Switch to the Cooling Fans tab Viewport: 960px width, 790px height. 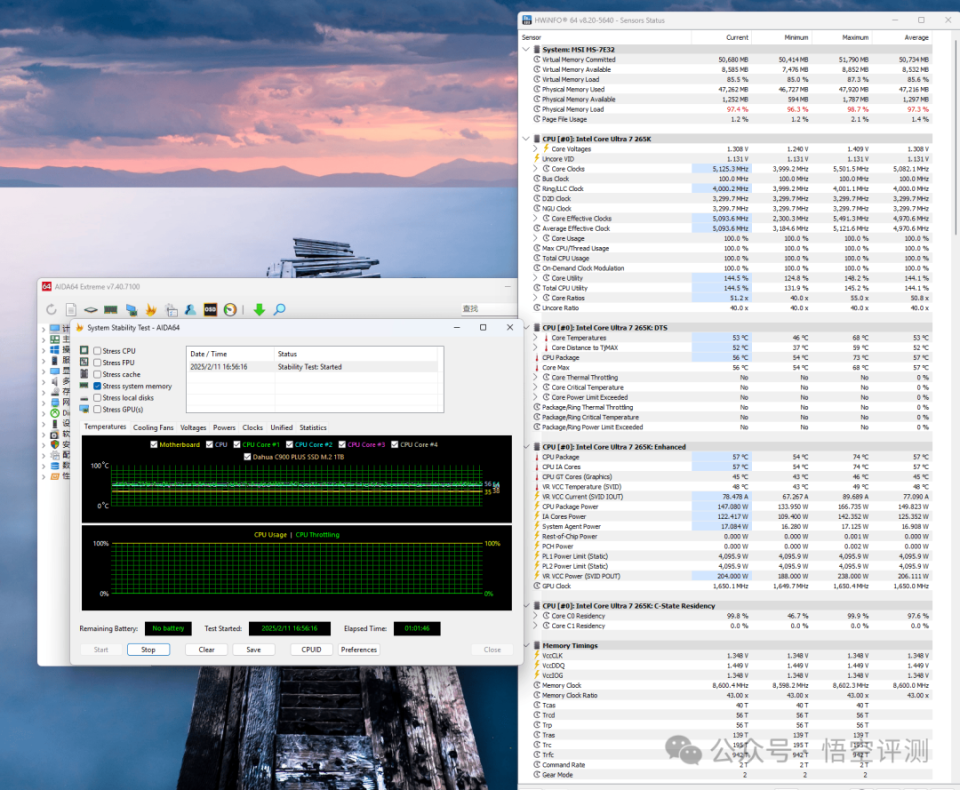(153, 427)
